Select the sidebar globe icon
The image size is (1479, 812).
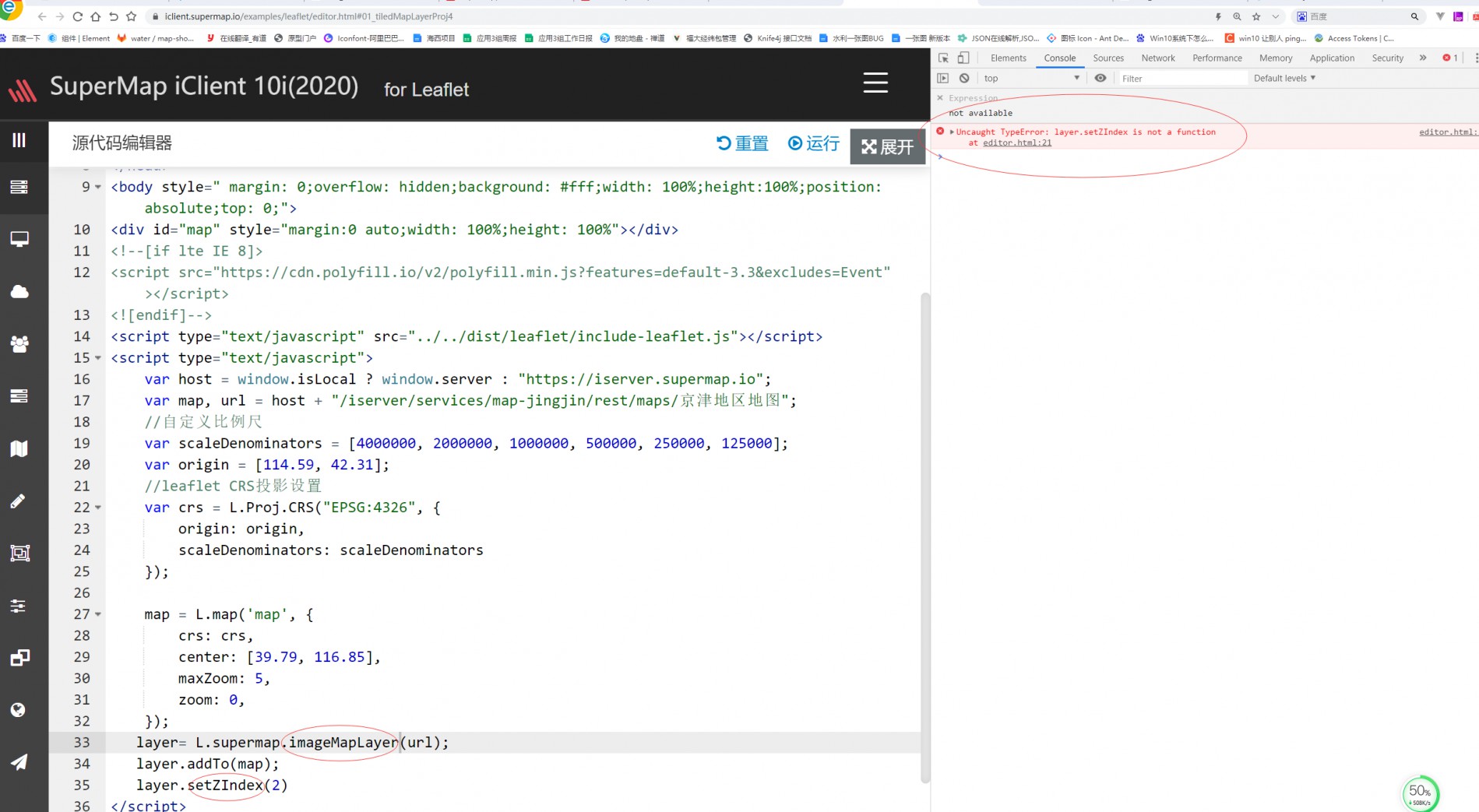click(x=19, y=710)
